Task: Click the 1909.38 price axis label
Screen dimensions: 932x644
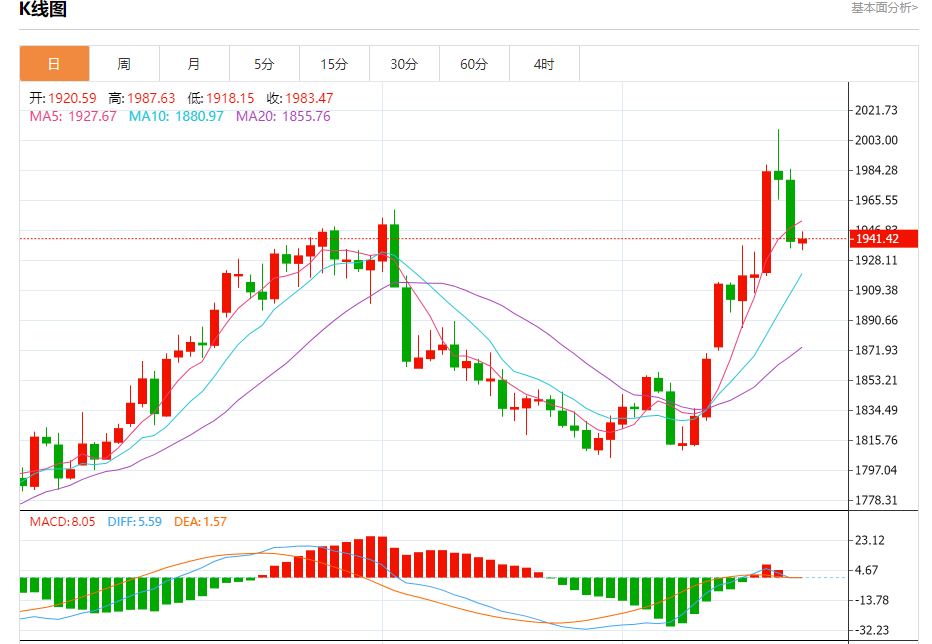Action: pos(876,290)
